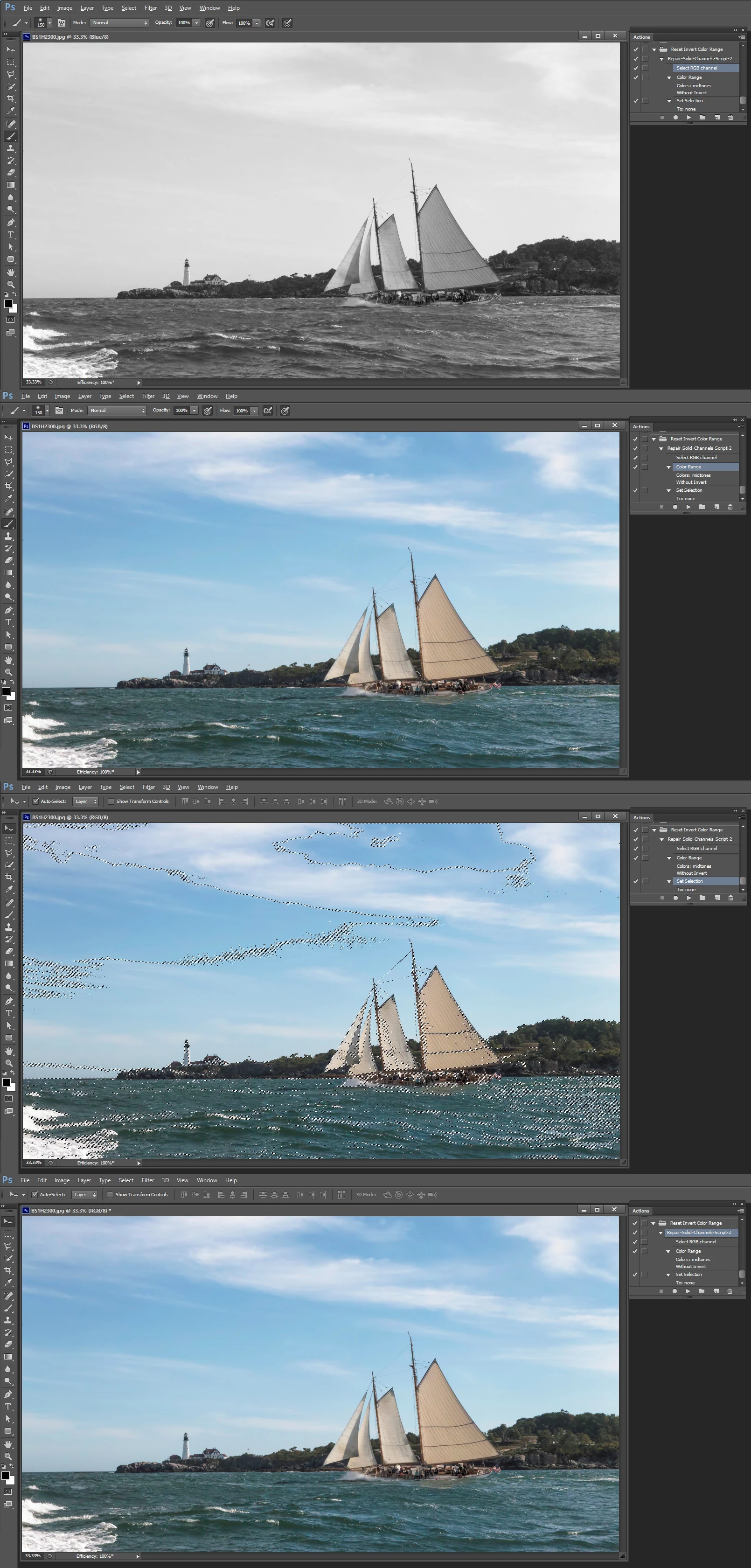Select Quick Selection tool in selection window
This screenshot has height=1568, width=751.
(x=9, y=865)
